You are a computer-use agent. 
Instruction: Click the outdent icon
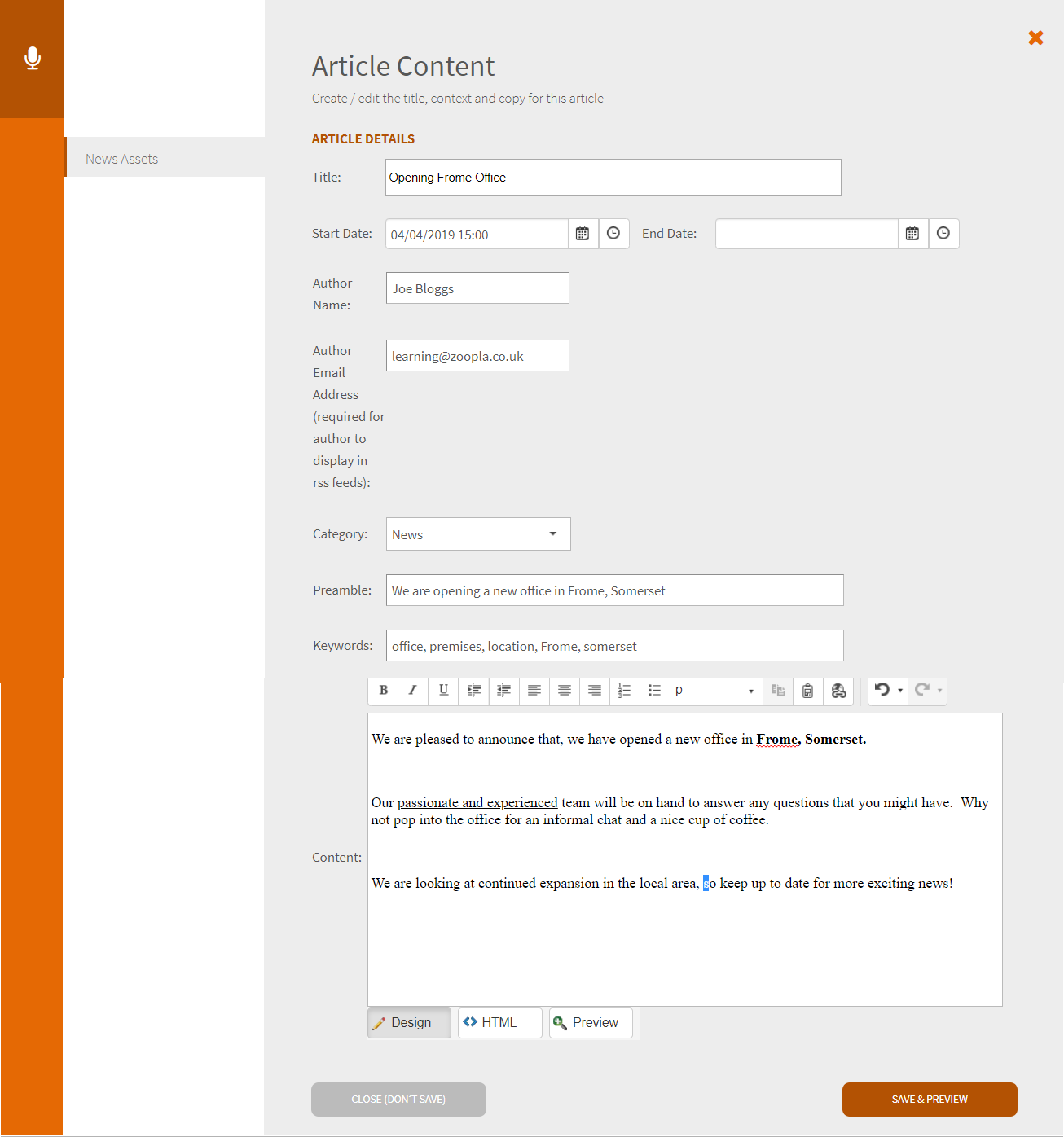point(504,691)
